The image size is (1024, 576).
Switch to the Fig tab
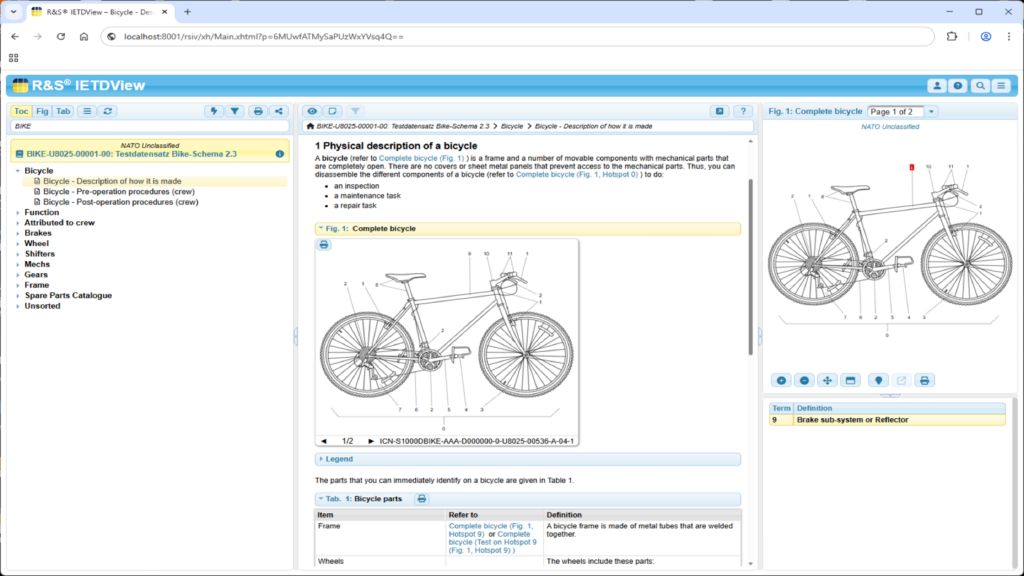tap(40, 111)
